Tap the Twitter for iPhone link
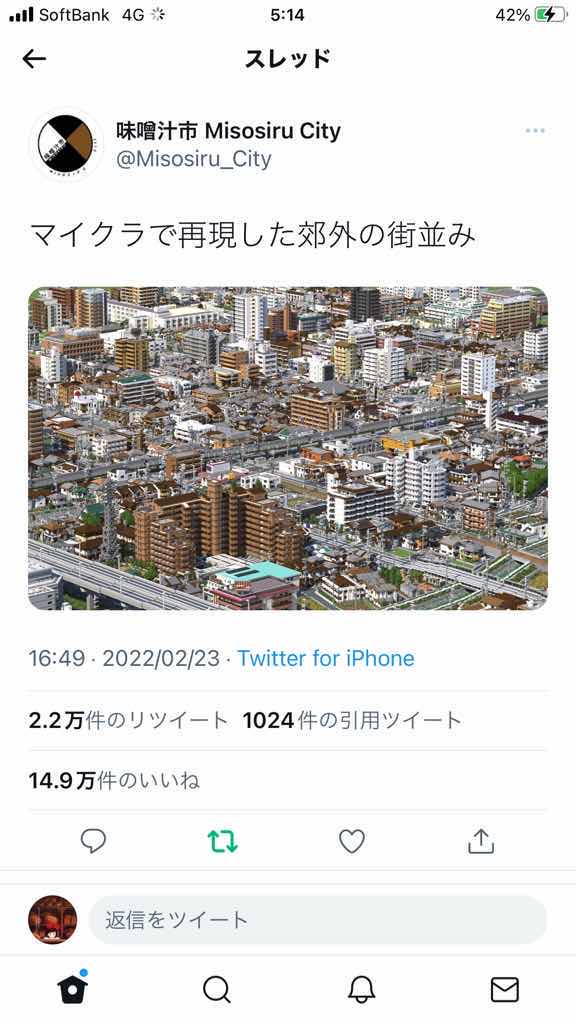 [x=326, y=658]
